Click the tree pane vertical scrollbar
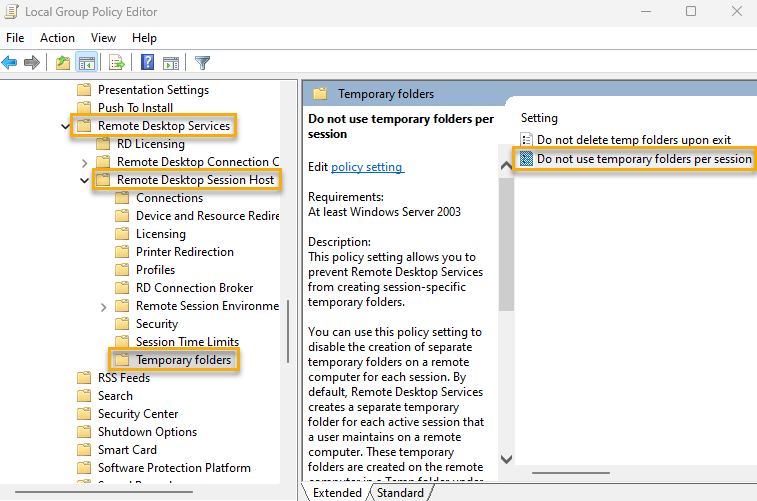The height and width of the screenshot is (501, 757). click(288, 331)
